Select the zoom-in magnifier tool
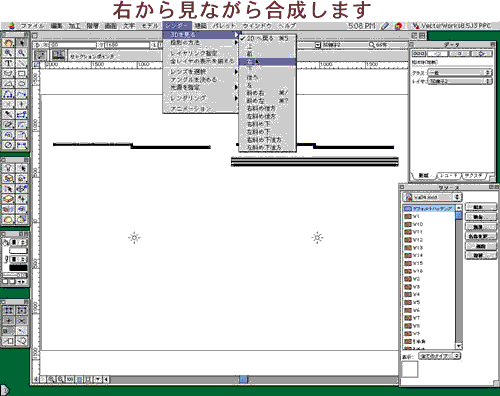Image resolution: width=500 pixels, height=396 pixels. tap(9, 53)
